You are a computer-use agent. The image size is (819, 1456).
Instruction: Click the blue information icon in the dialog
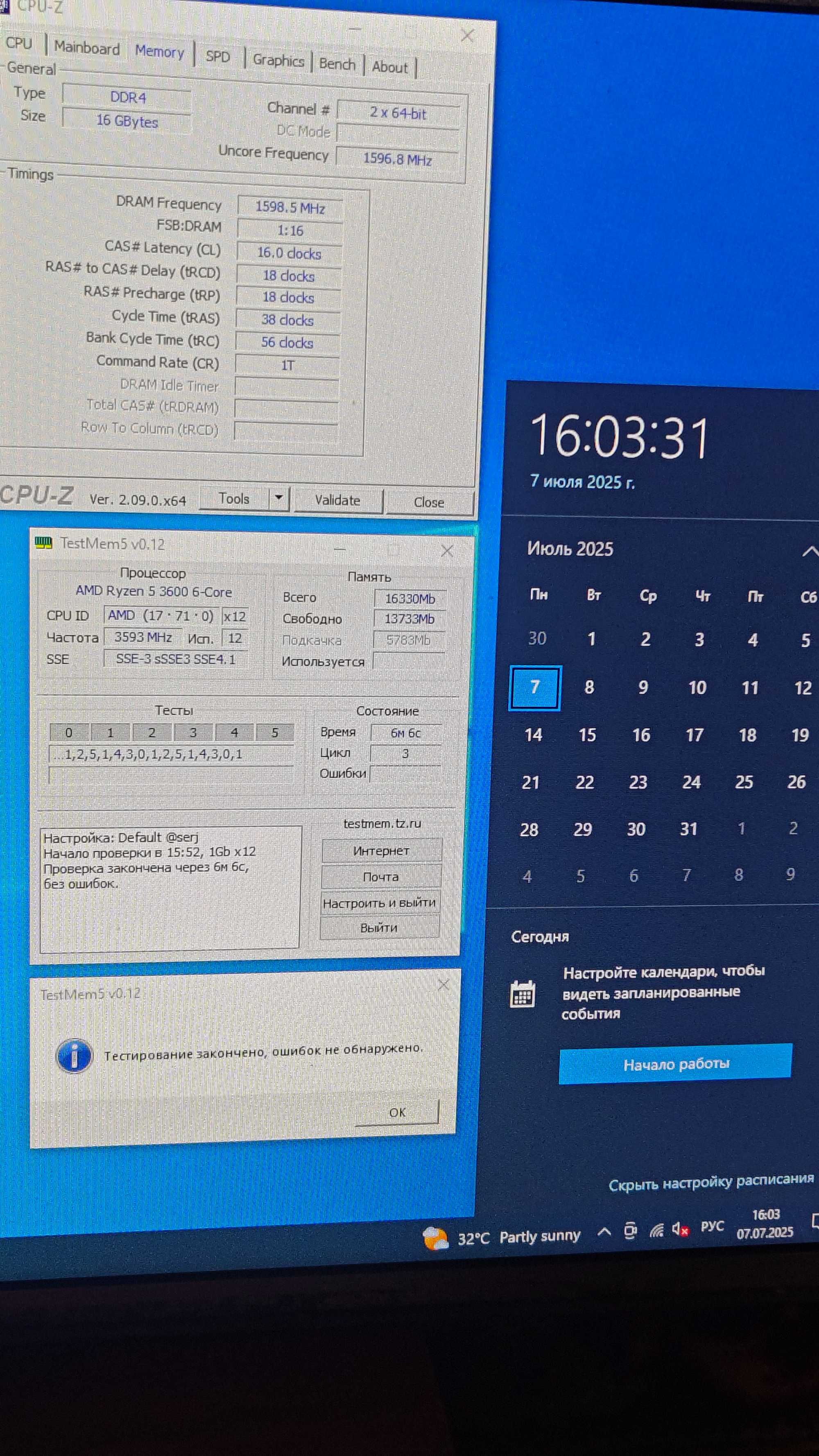(x=75, y=1055)
